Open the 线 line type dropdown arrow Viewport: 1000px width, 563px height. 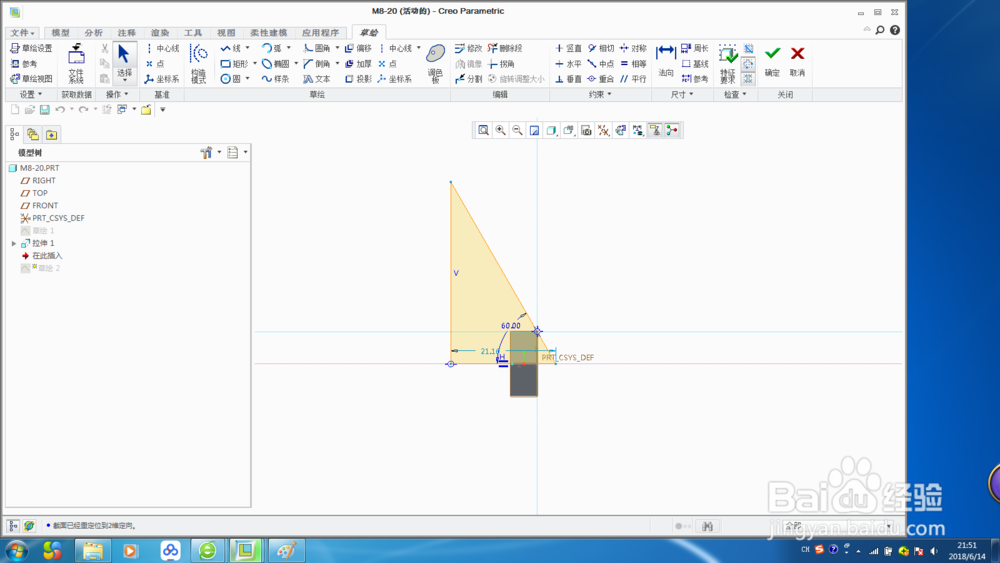click(247, 48)
